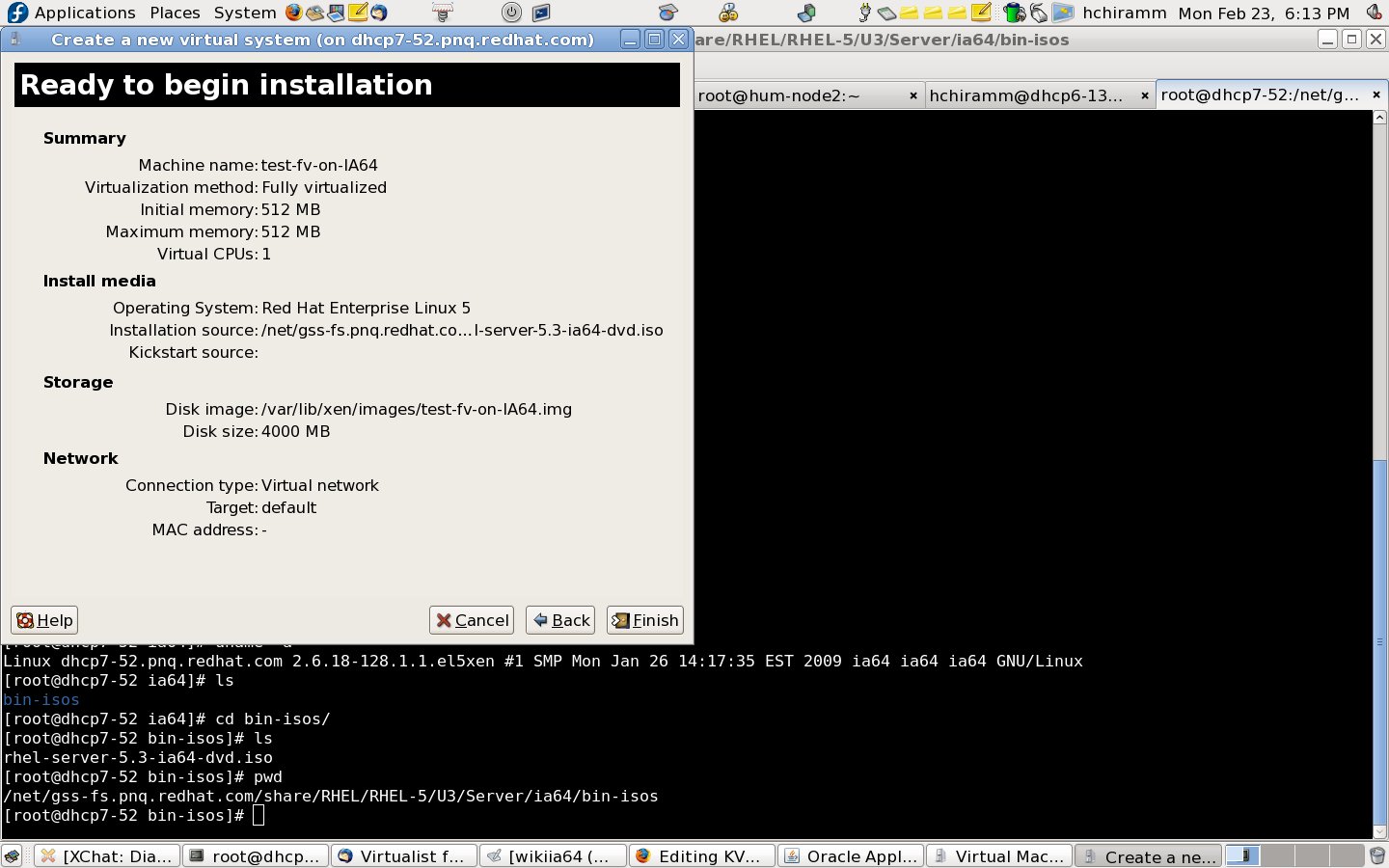
Task: Open the Places menu
Action: click(175, 13)
